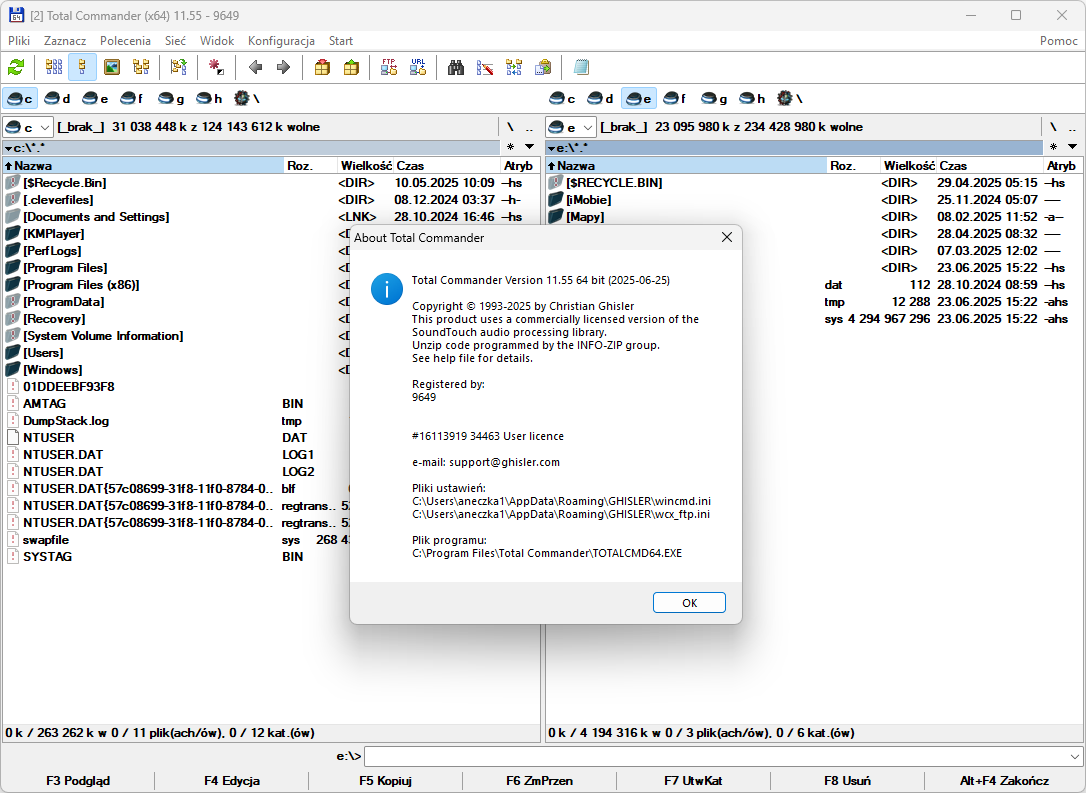Click the Total Commander floppy icon in title bar
Image resolution: width=1086 pixels, height=793 pixels.
tap(15, 15)
